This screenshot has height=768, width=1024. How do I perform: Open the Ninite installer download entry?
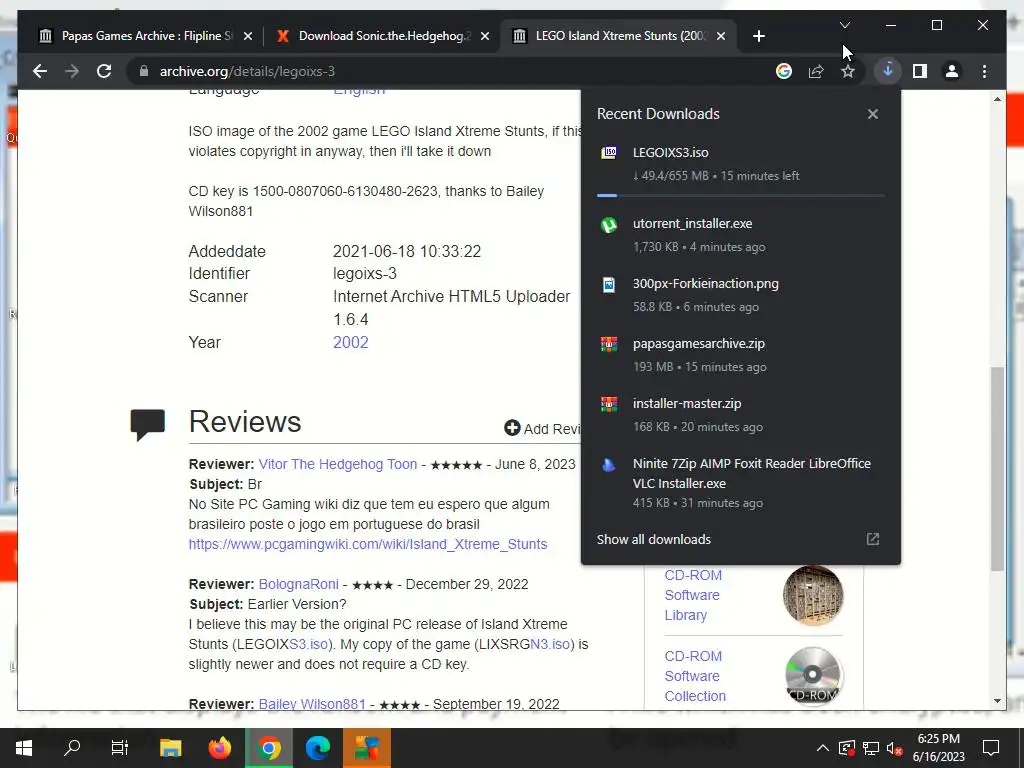(x=741, y=483)
